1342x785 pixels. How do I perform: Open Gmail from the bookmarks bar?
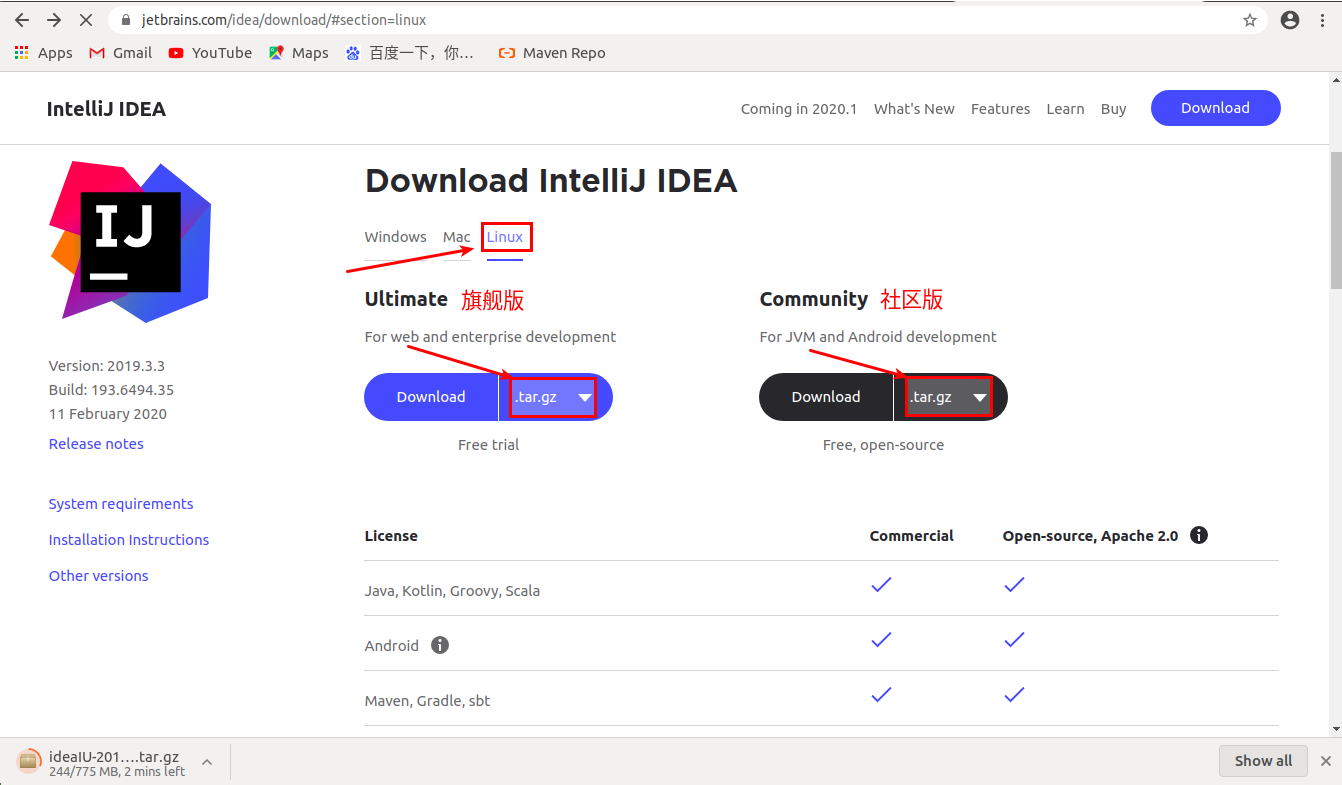[x=119, y=52]
